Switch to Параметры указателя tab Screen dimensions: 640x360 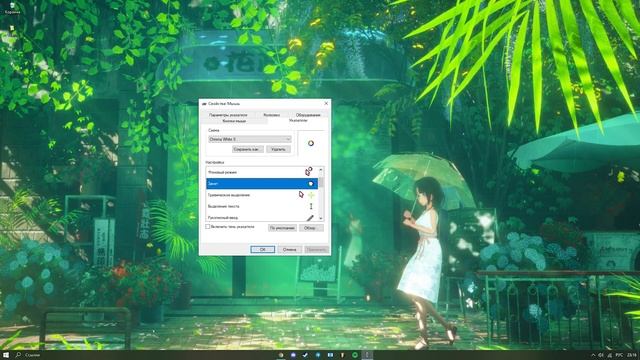pyautogui.click(x=228, y=115)
